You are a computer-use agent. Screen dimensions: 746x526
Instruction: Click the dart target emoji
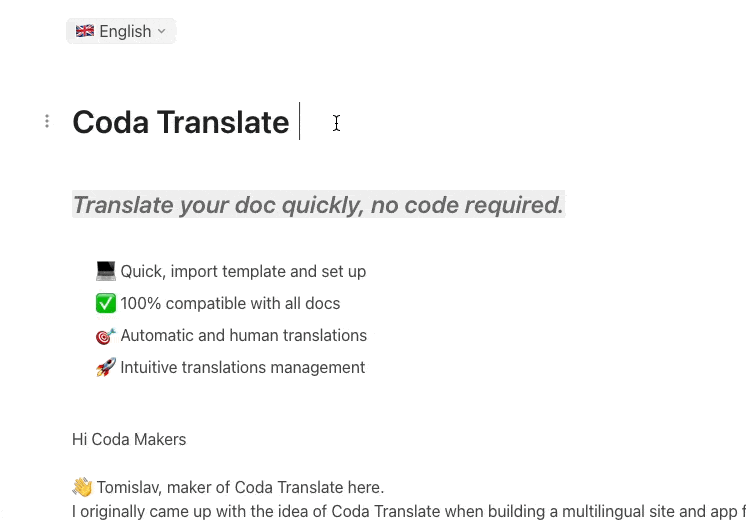106,336
